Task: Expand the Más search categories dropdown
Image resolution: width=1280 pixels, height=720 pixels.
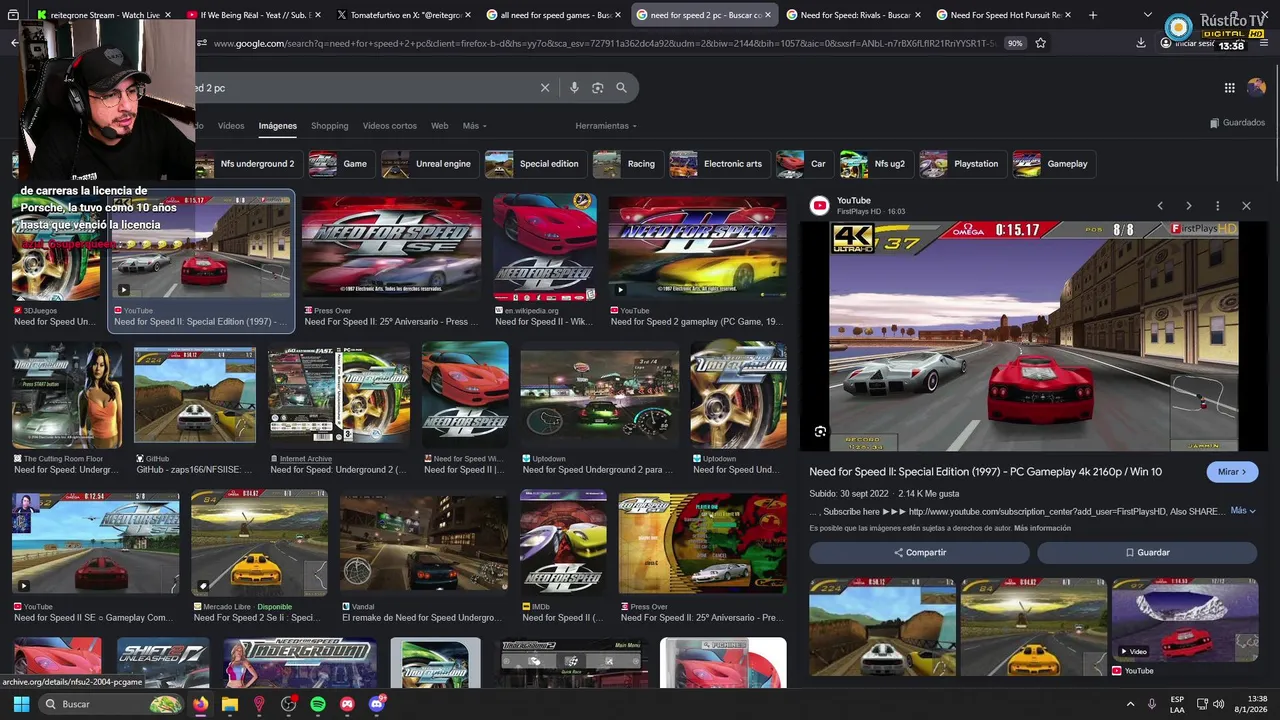Action: (x=474, y=126)
